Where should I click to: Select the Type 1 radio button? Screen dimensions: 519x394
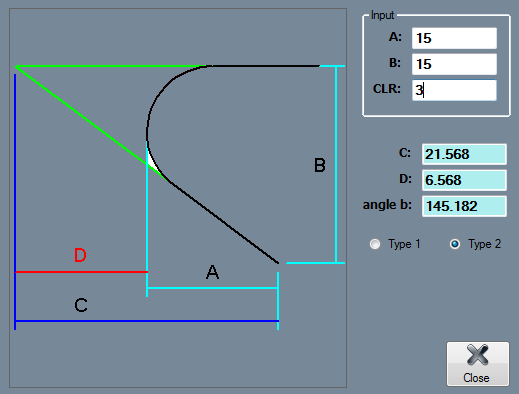tap(375, 244)
